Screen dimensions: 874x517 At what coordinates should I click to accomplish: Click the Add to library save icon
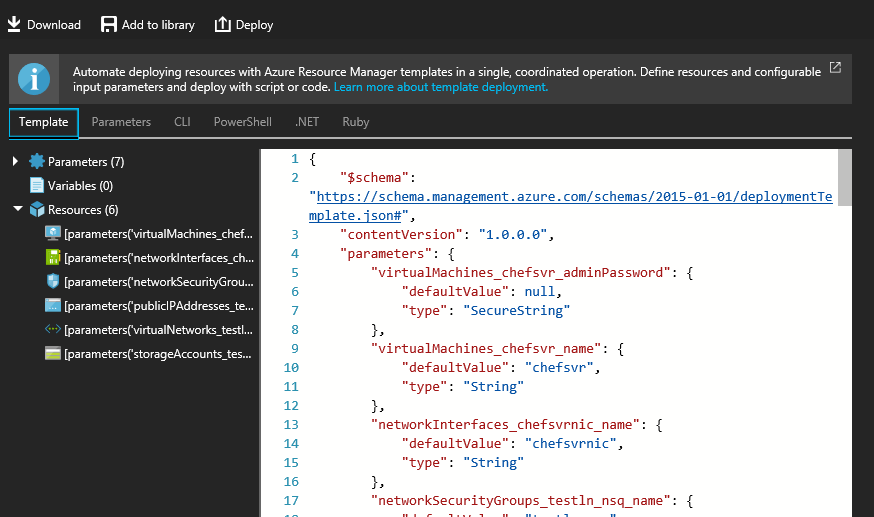(109, 25)
